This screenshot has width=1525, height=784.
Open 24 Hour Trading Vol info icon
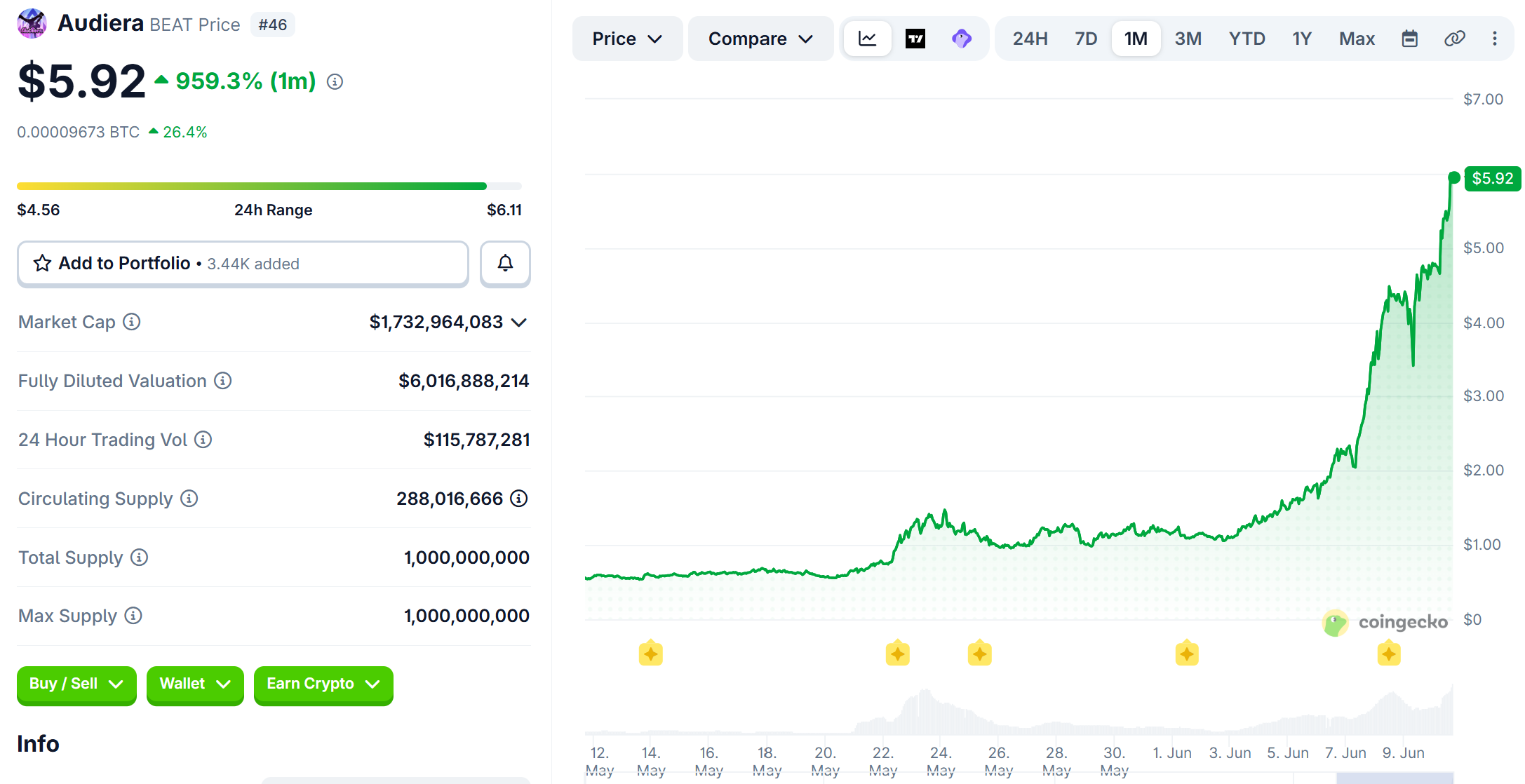point(203,440)
